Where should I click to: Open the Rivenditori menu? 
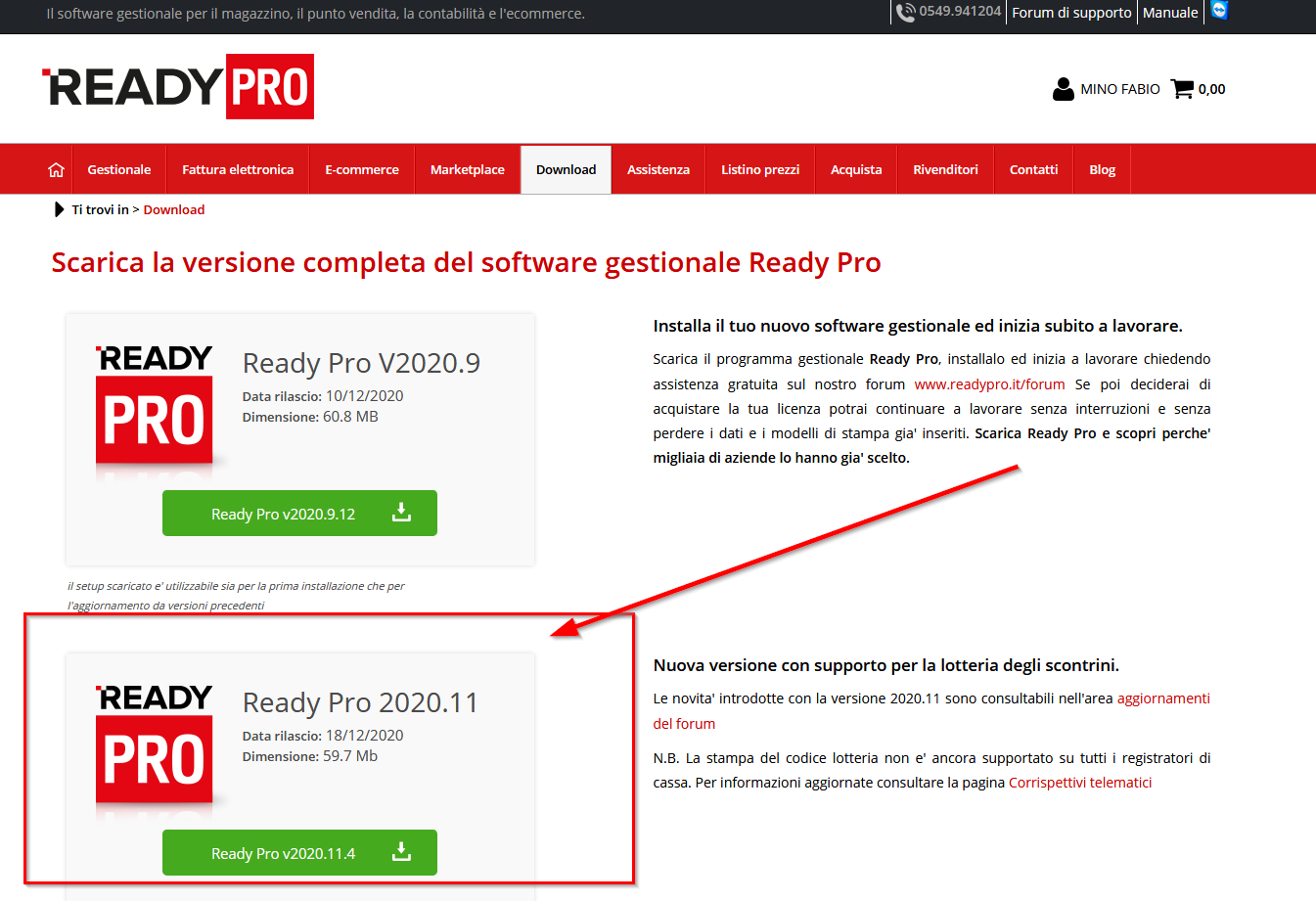point(945,169)
